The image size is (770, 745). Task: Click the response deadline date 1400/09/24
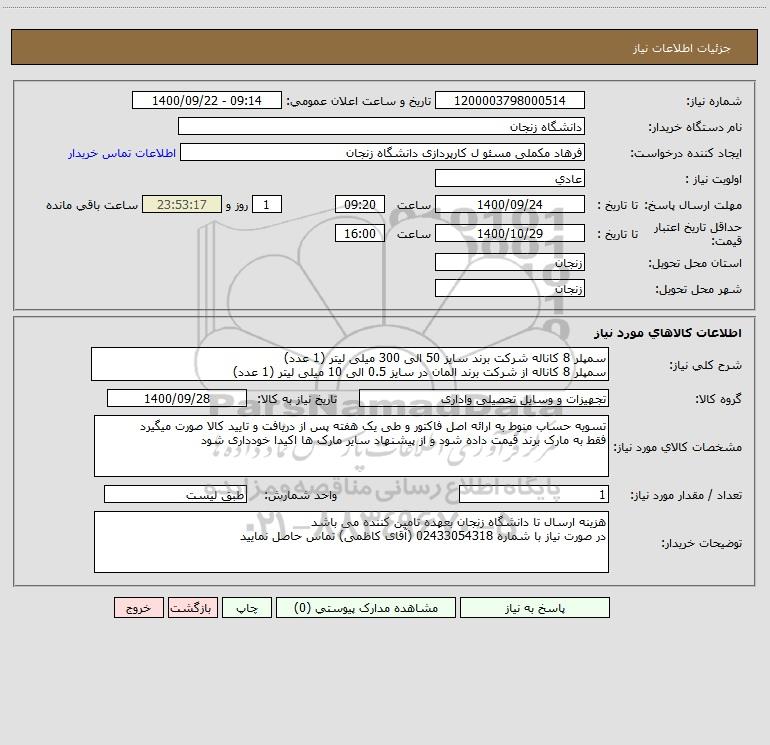pos(510,204)
